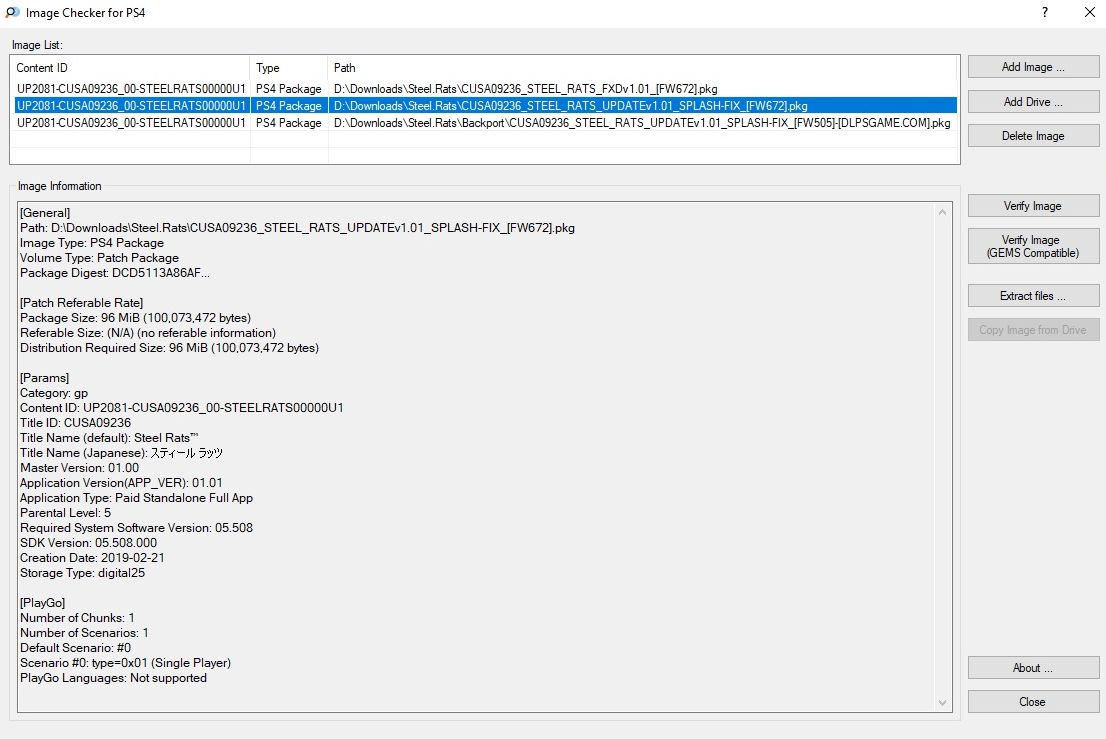Select the UPDATEv1.01_SPLASH-FIX_[FW672].pkg row
Screen dimensions: 1106x739
pos(485,106)
